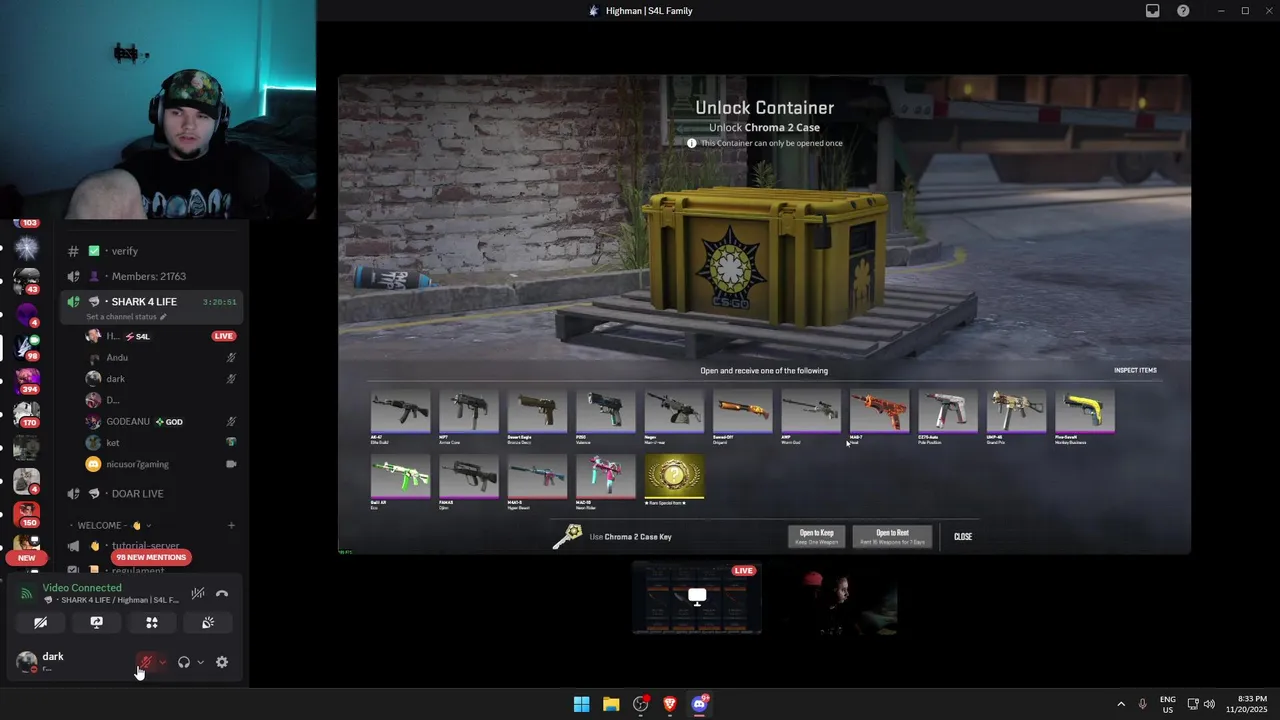Open Brave browser from taskbar
Viewport: 1280px width, 720px height.
tap(670, 704)
